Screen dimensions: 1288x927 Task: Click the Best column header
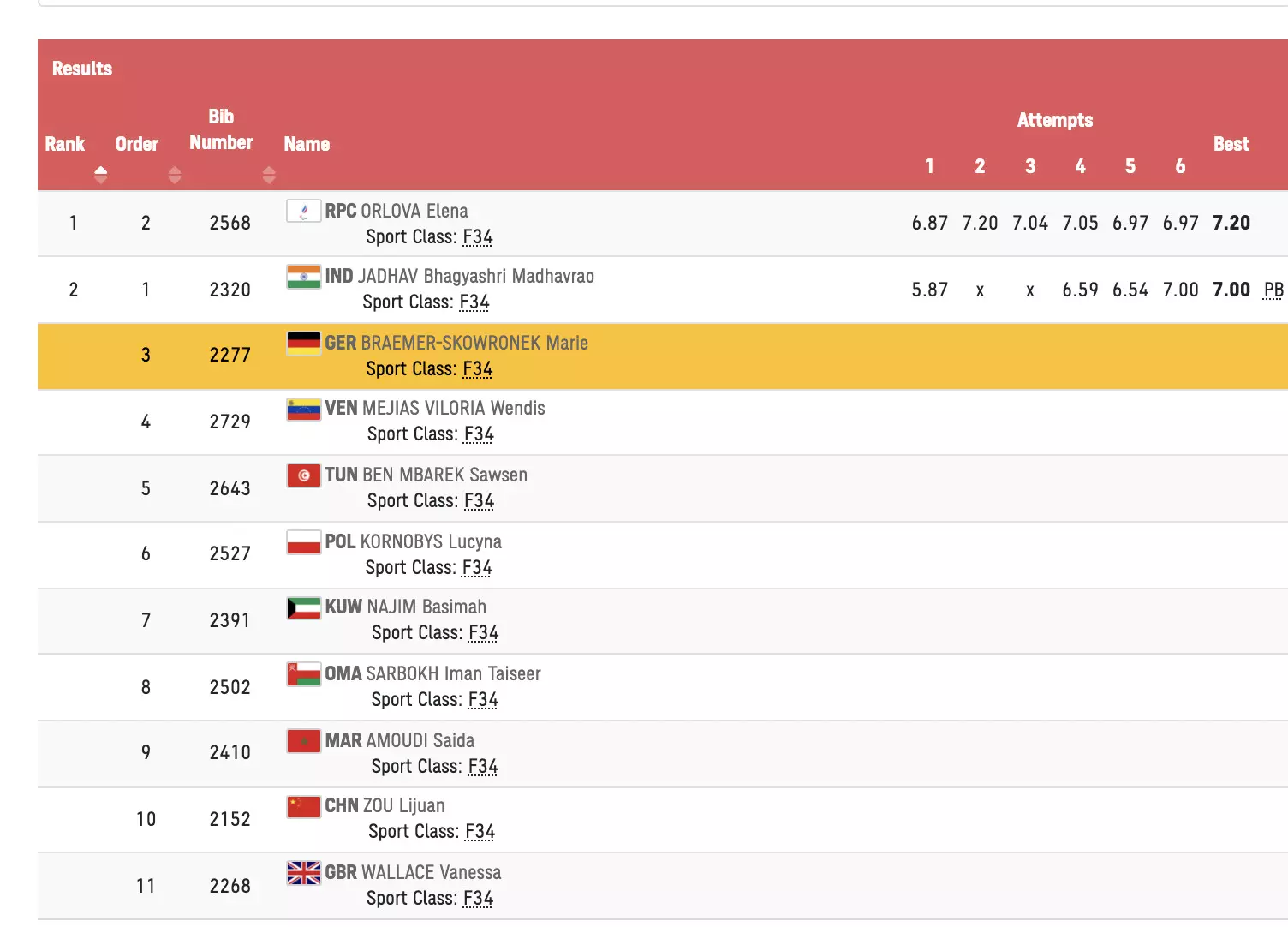point(1231,144)
